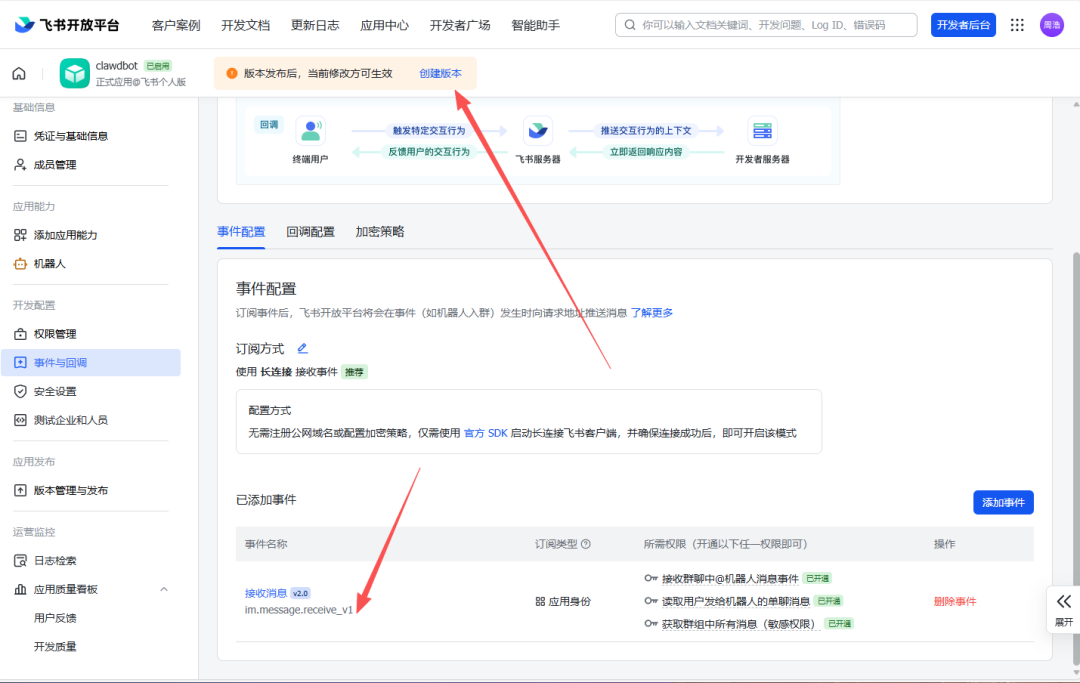Click the 事件与回调 sidebar icon

(20, 363)
